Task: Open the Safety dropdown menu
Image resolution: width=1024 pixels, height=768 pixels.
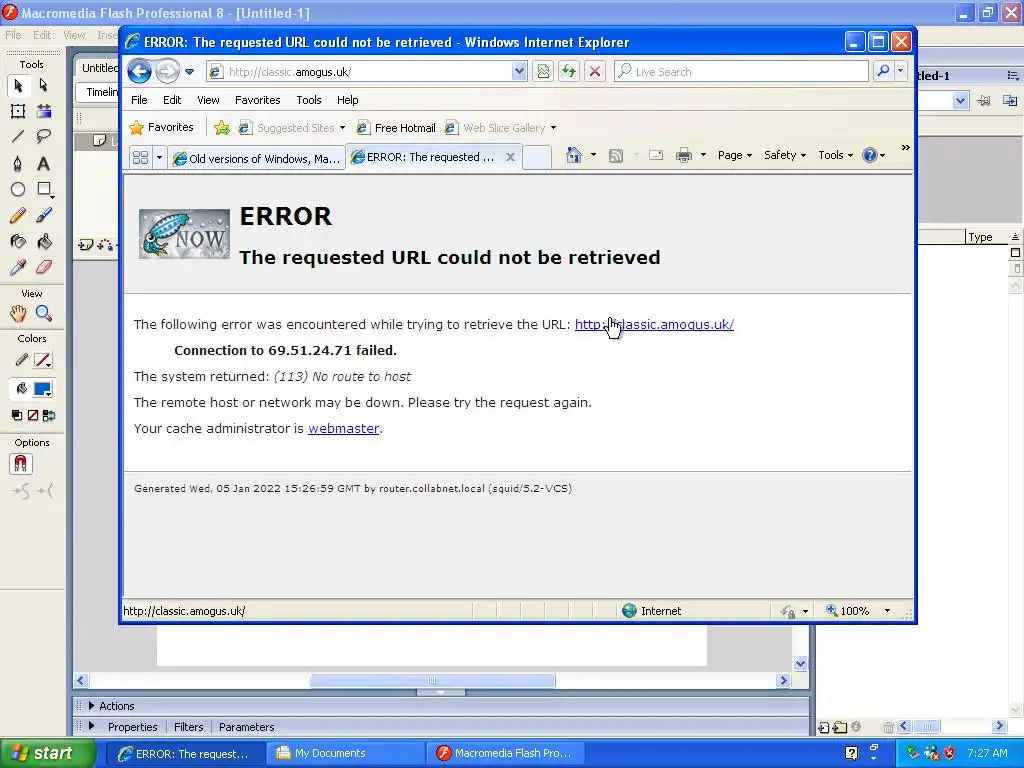Action: tap(785, 155)
